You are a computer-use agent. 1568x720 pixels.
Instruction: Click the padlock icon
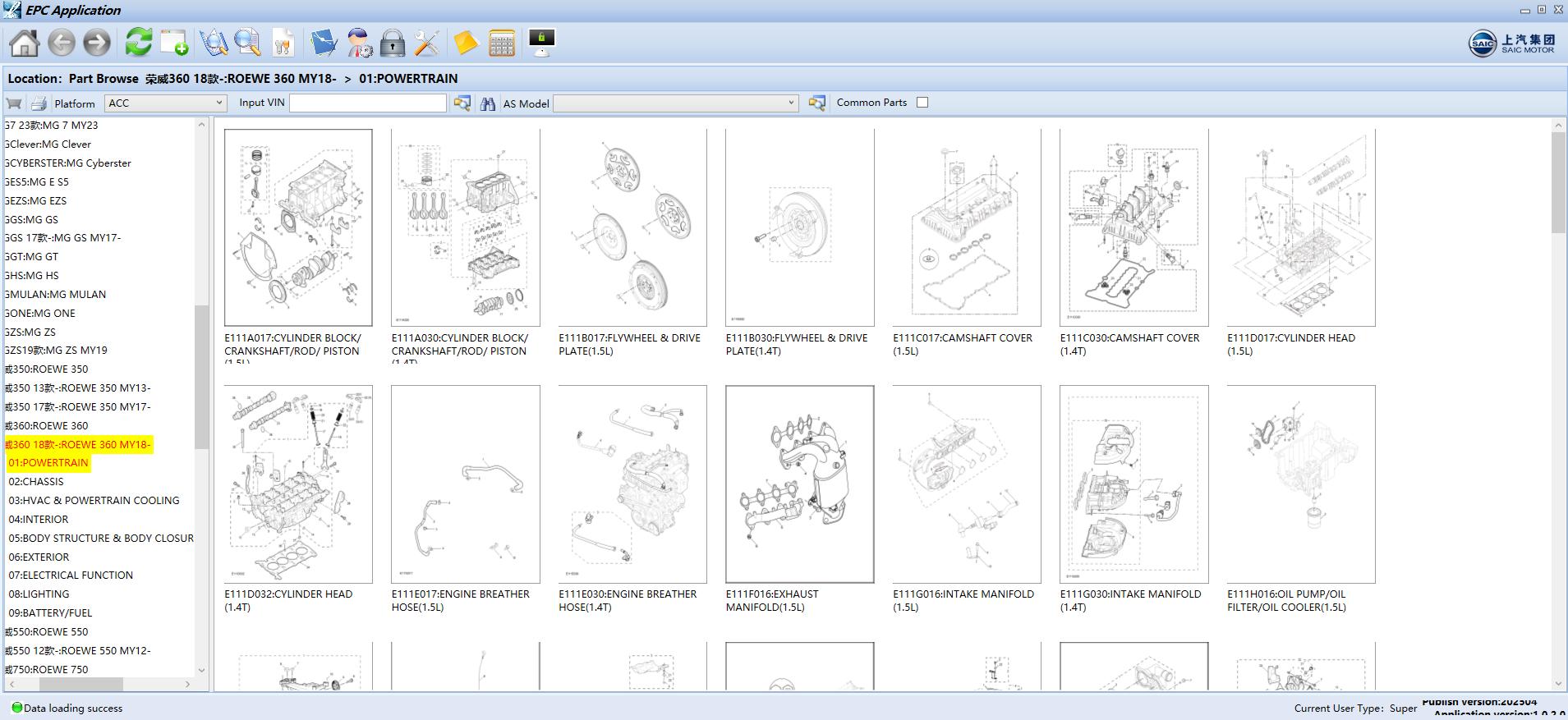point(393,43)
